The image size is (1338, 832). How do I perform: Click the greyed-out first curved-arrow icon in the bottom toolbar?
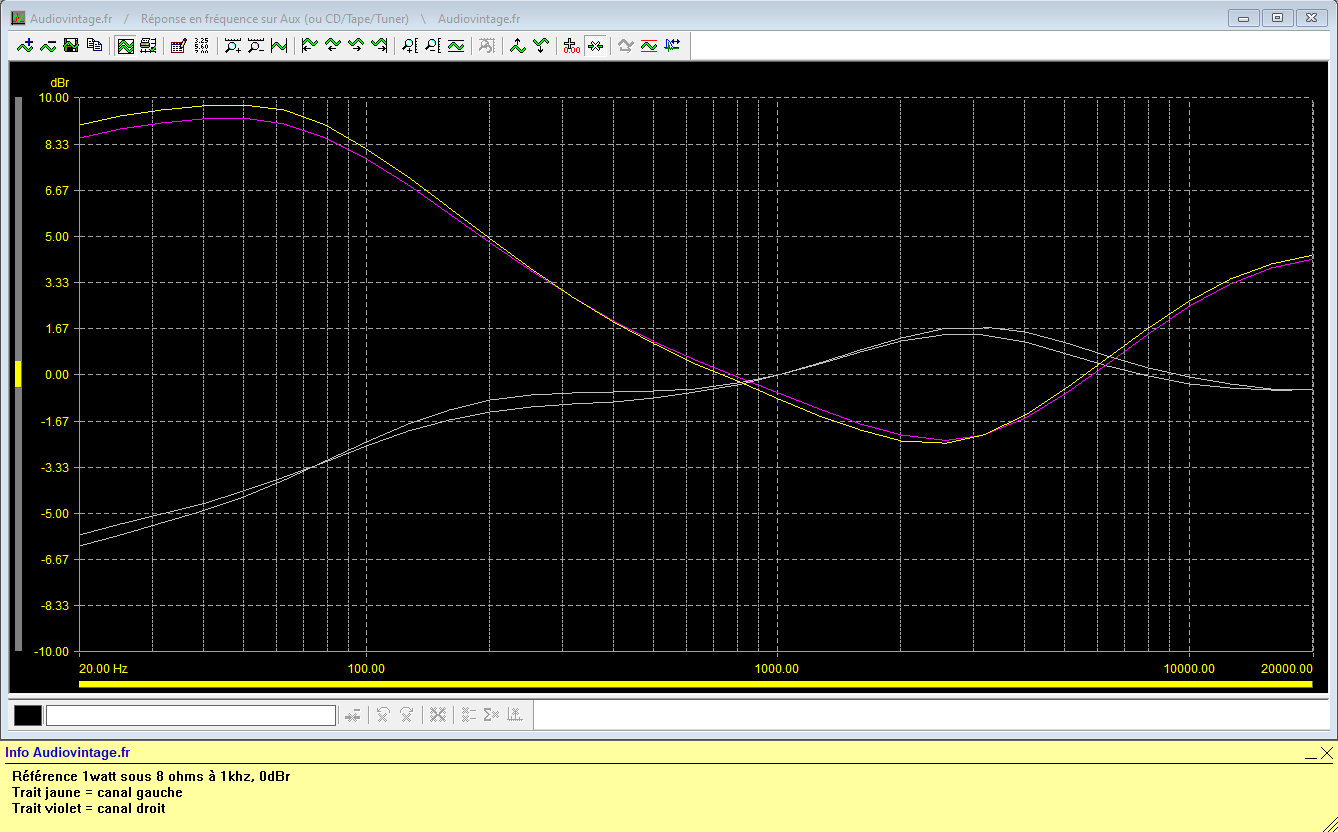[383, 715]
